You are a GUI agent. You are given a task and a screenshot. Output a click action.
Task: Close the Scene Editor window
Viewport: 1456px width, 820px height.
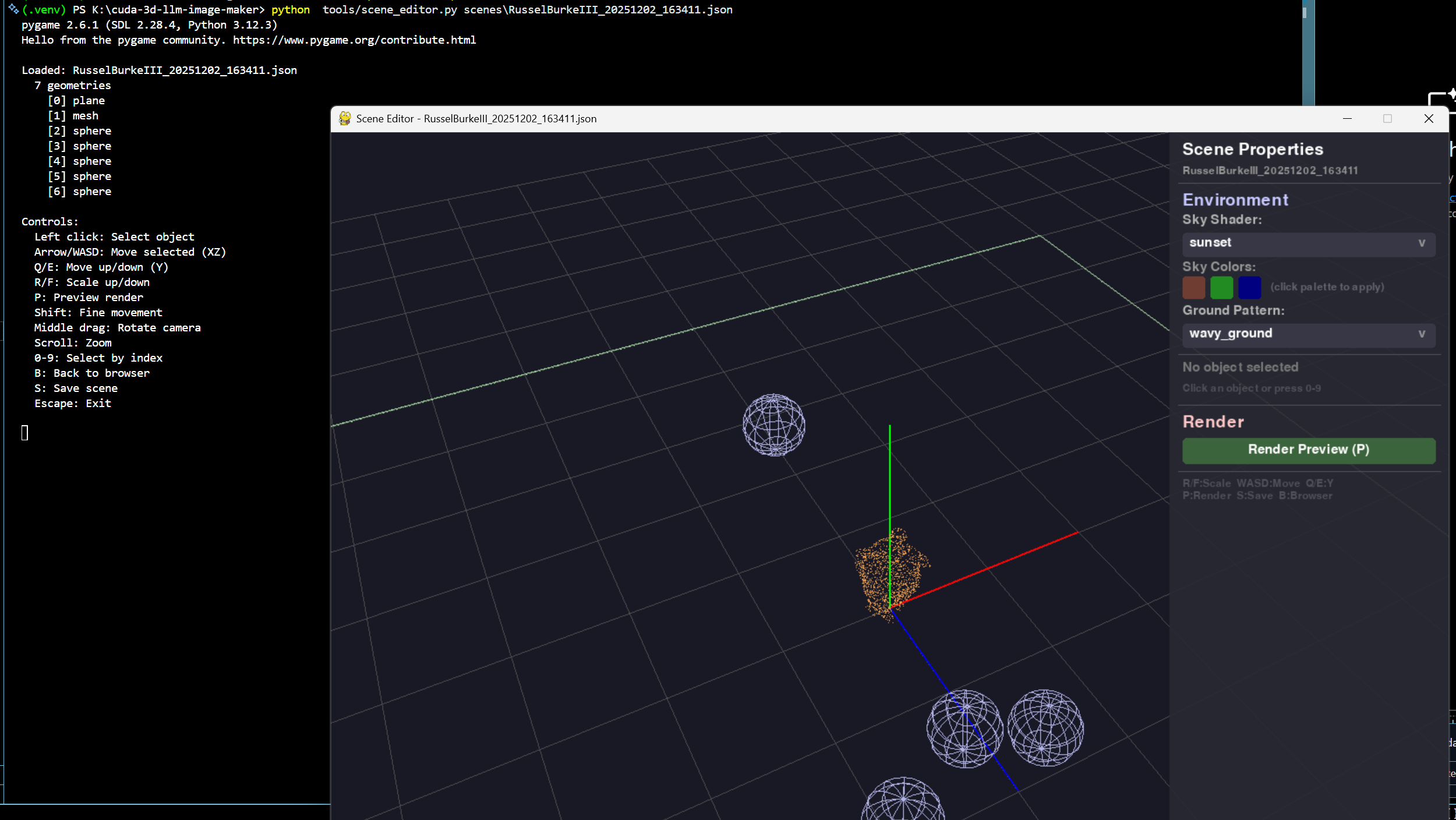(1428, 119)
